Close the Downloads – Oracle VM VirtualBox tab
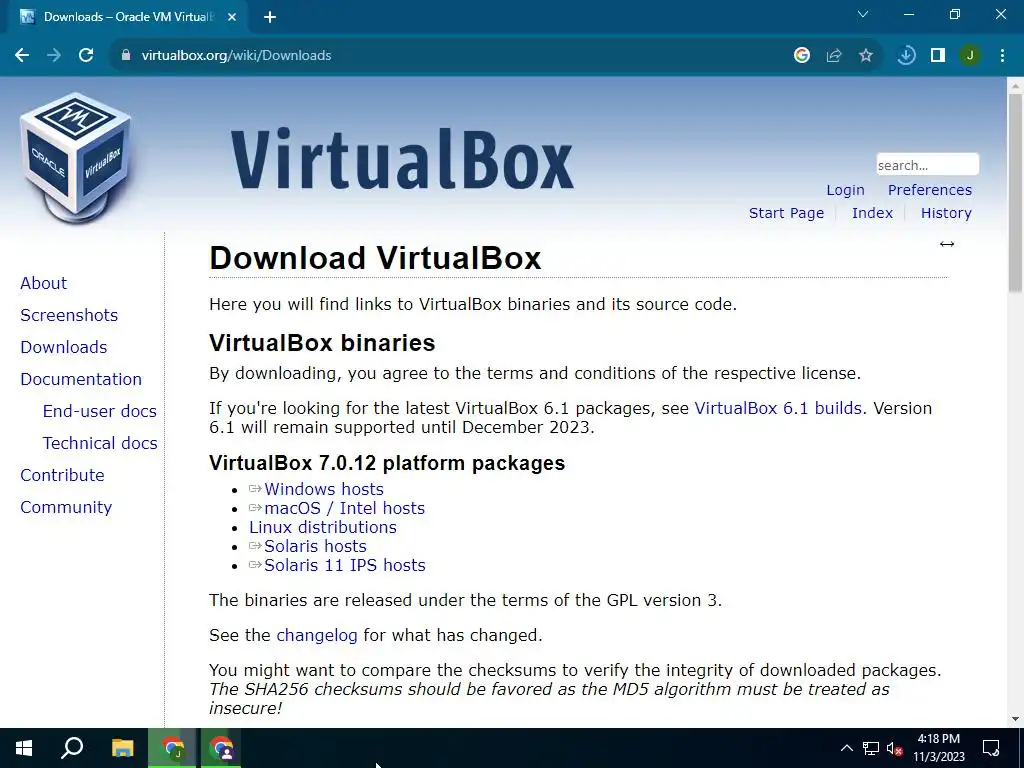This screenshot has height=768, width=1024. [232, 17]
